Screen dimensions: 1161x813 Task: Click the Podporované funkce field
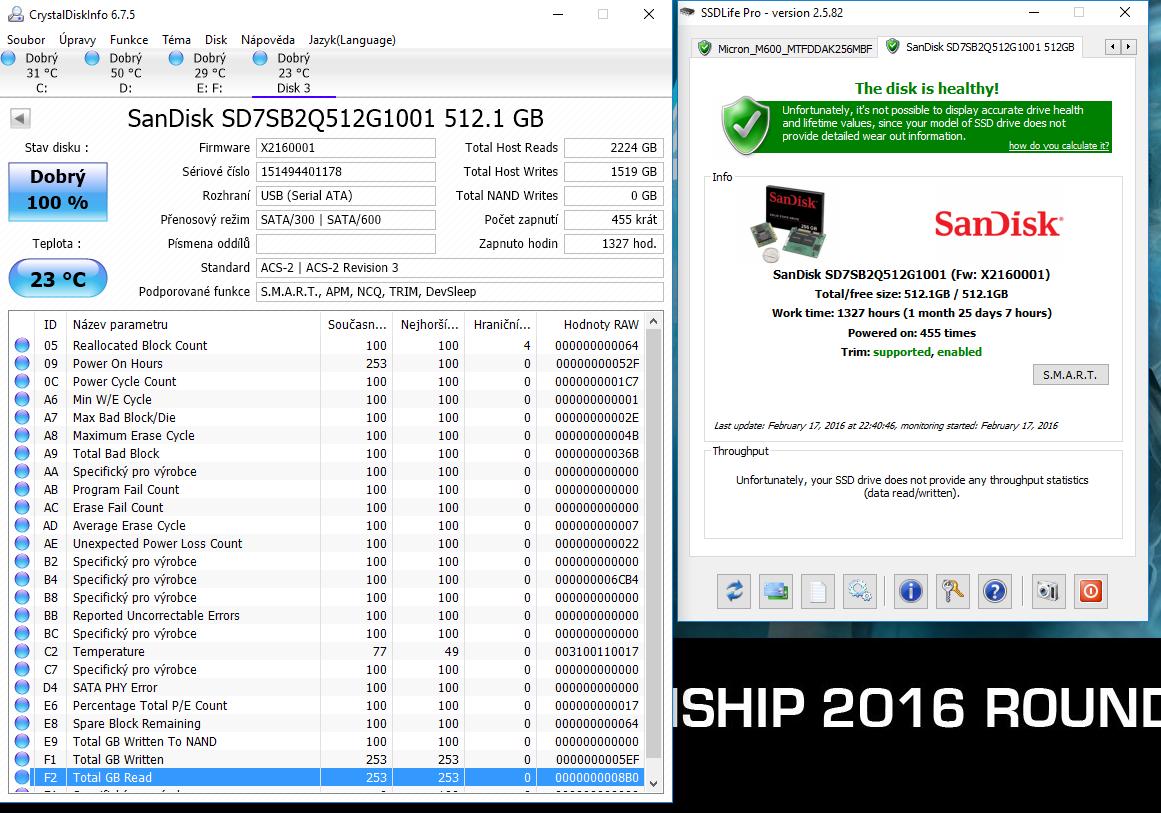point(460,292)
